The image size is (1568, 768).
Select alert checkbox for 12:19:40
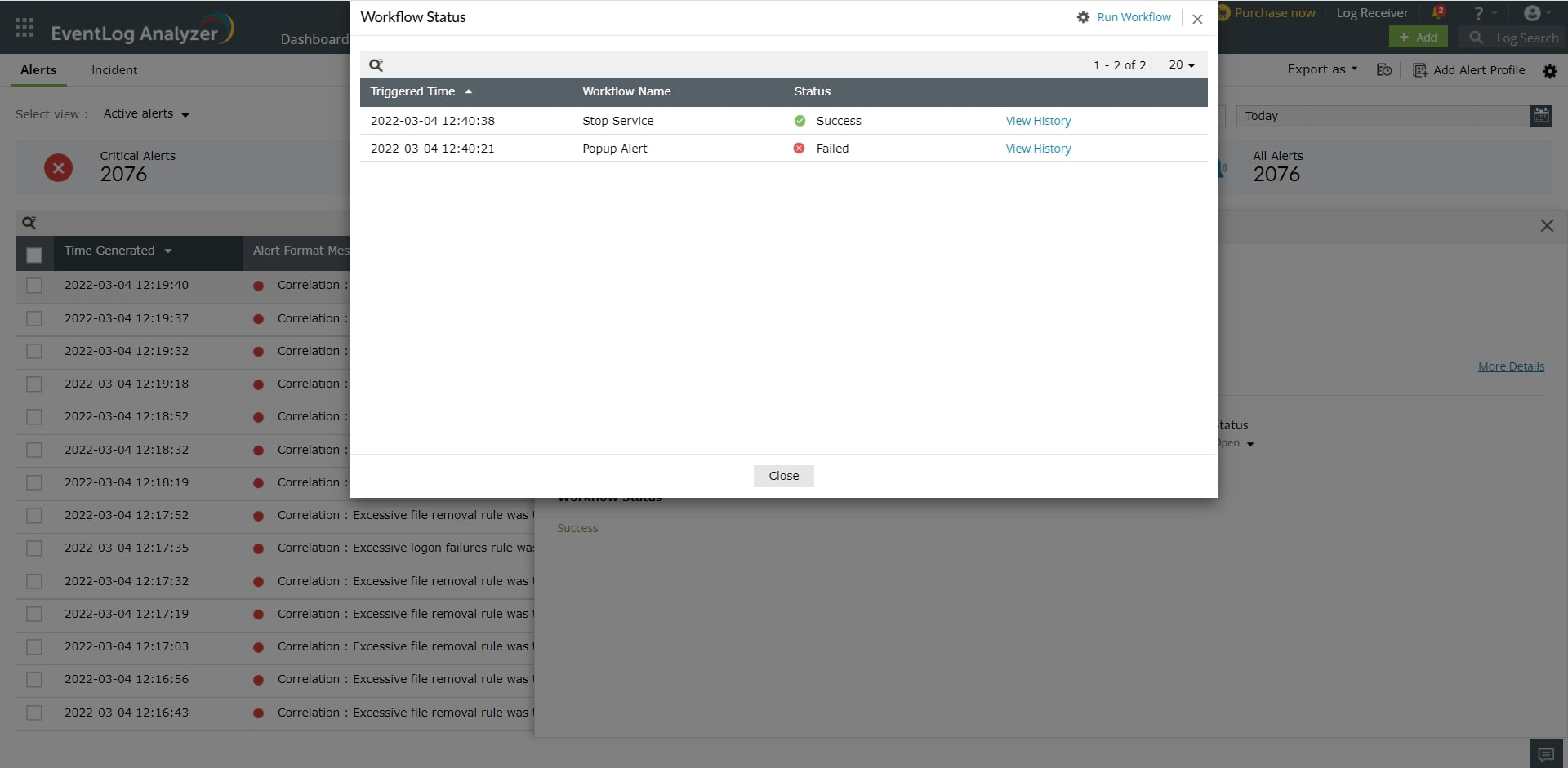coord(34,286)
